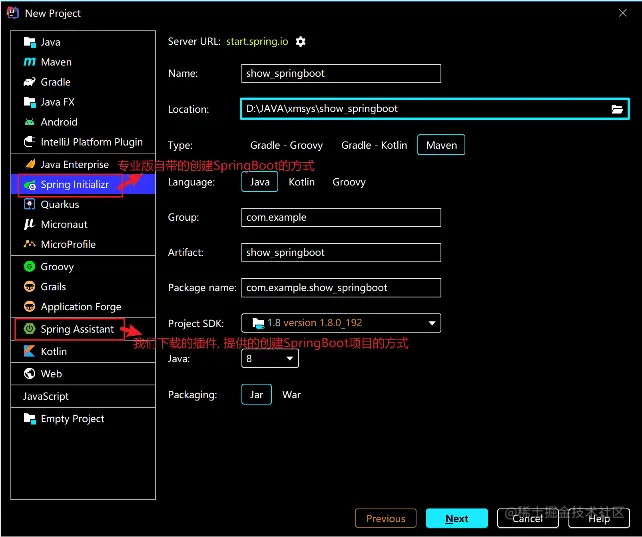
Task: Click the Artifact input field
Action: click(x=341, y=253)
